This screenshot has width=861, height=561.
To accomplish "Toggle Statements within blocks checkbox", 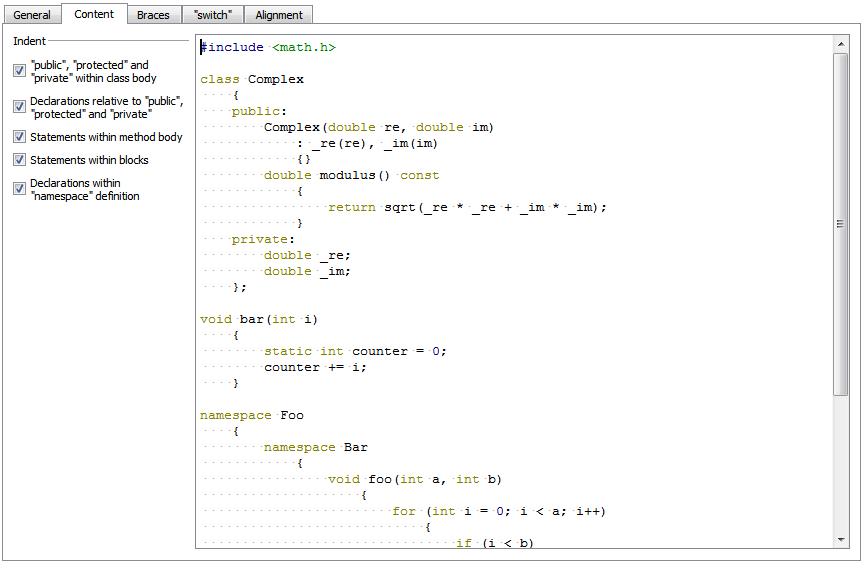I will (19, 160).
